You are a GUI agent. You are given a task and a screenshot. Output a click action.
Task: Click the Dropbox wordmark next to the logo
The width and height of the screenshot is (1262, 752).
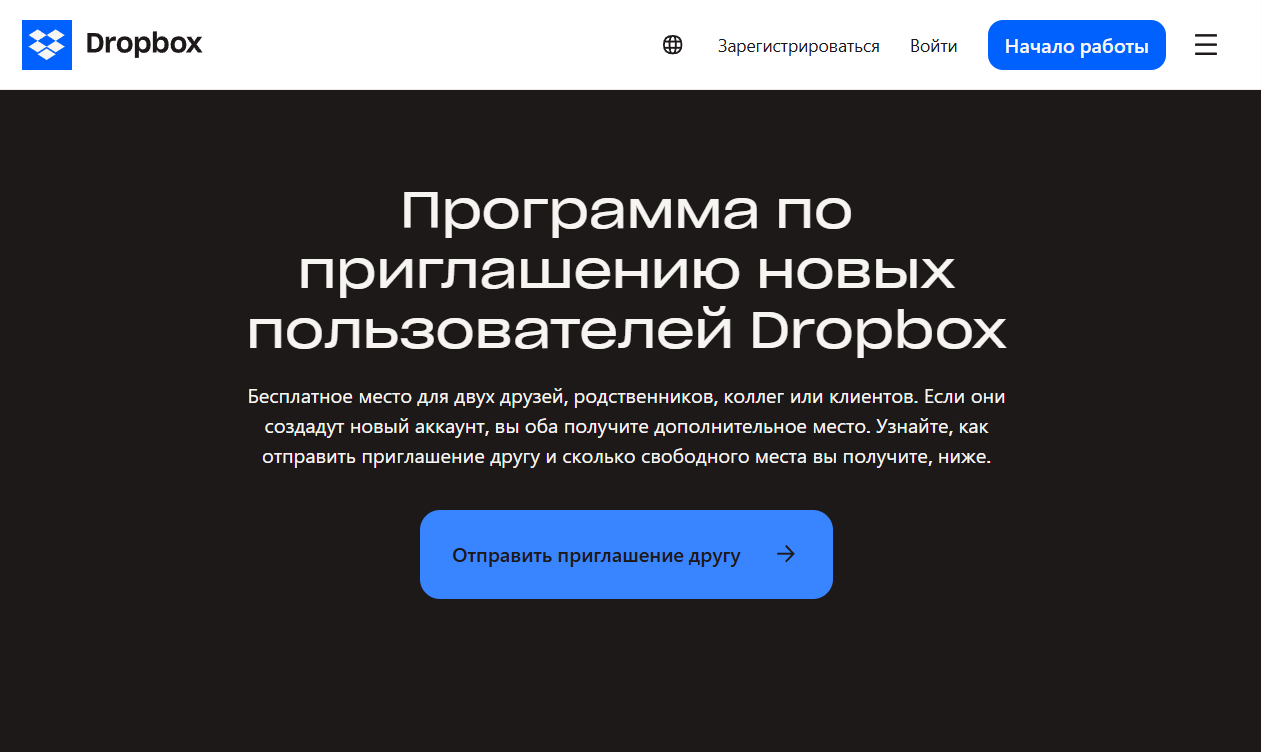point(144,44)
